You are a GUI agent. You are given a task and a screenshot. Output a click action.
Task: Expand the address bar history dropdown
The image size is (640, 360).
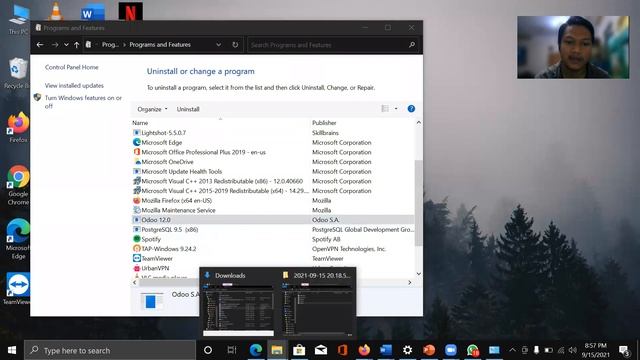[219, 45]
